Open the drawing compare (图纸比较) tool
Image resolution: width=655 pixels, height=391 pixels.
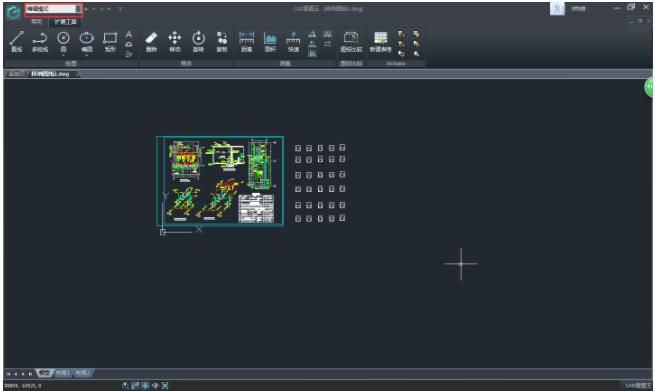[351, 41]
